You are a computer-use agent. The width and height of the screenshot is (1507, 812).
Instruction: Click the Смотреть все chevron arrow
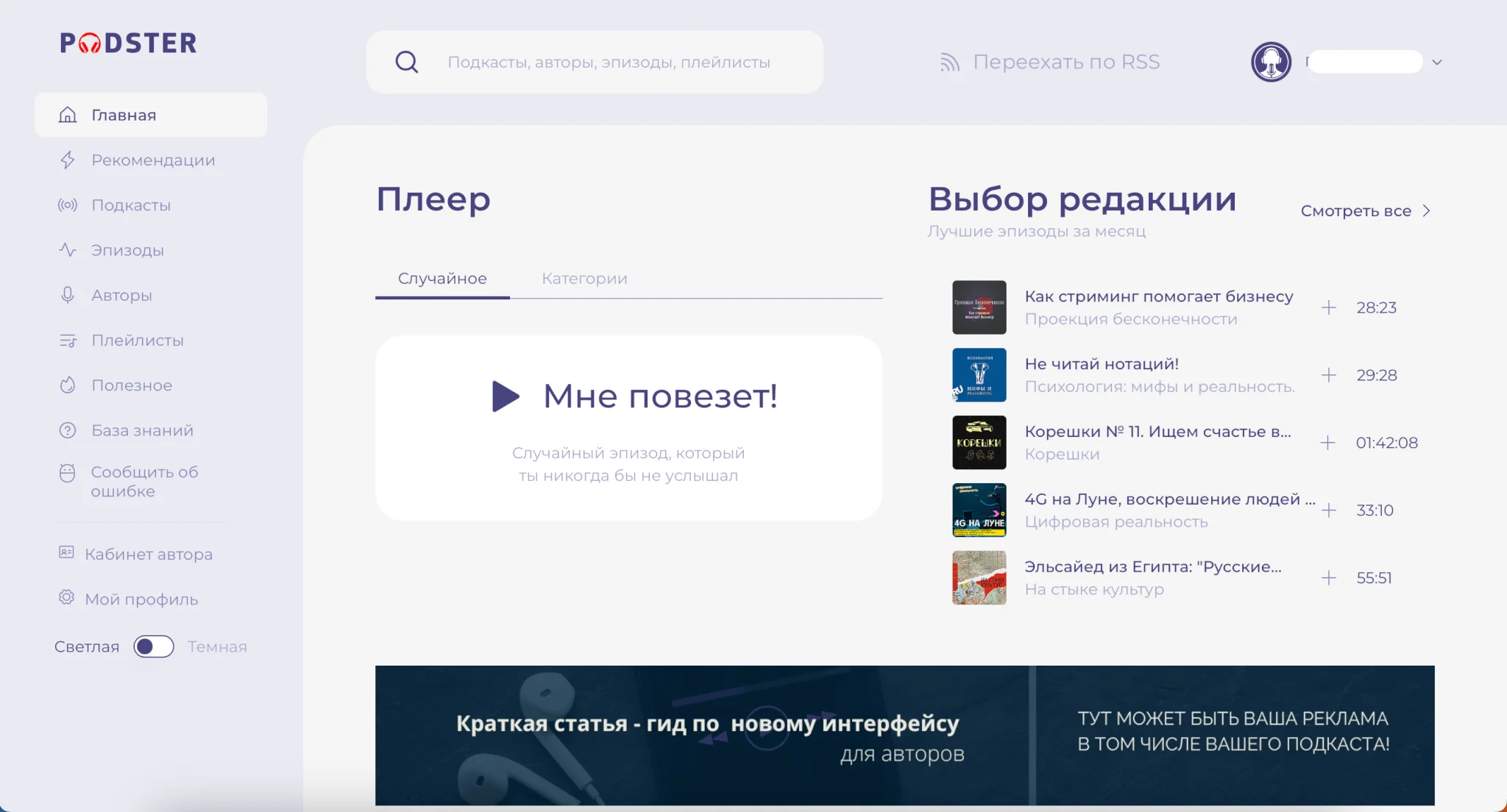(x=1426, y=211)
